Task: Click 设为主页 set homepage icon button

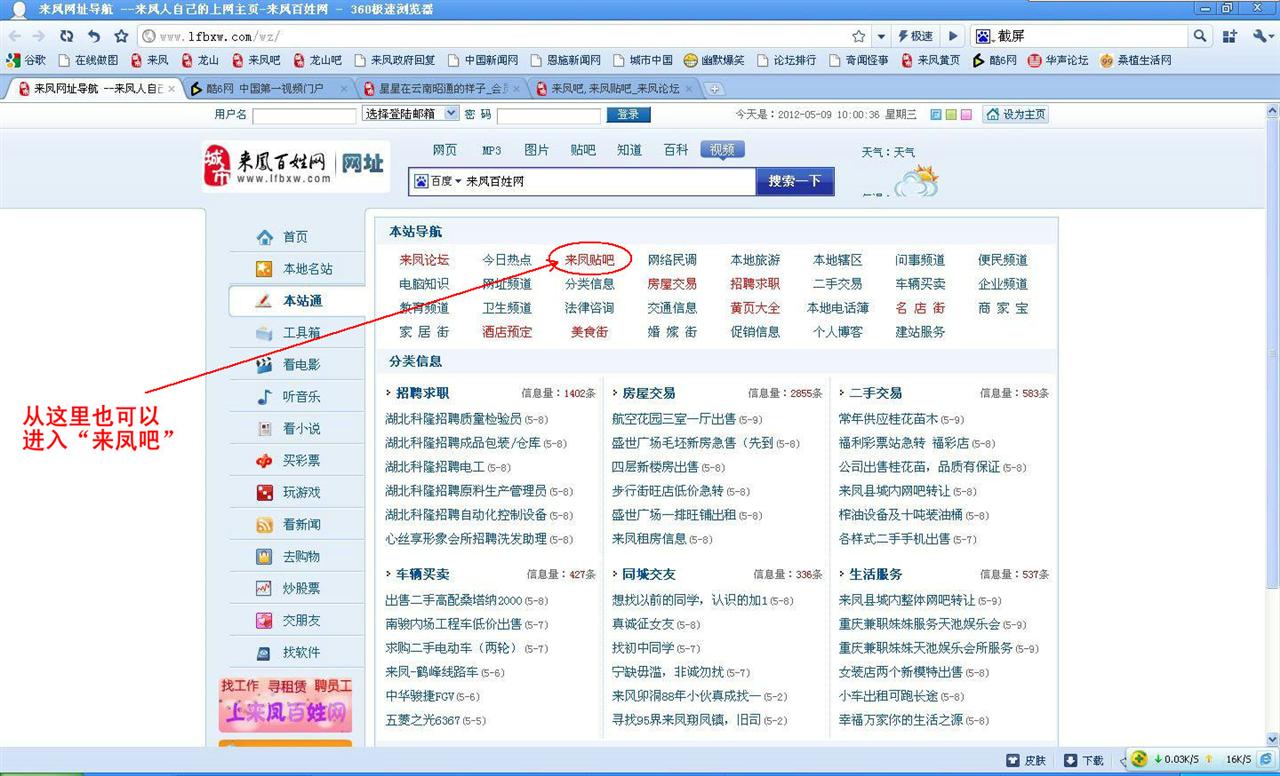Action: coord(1015,115)
